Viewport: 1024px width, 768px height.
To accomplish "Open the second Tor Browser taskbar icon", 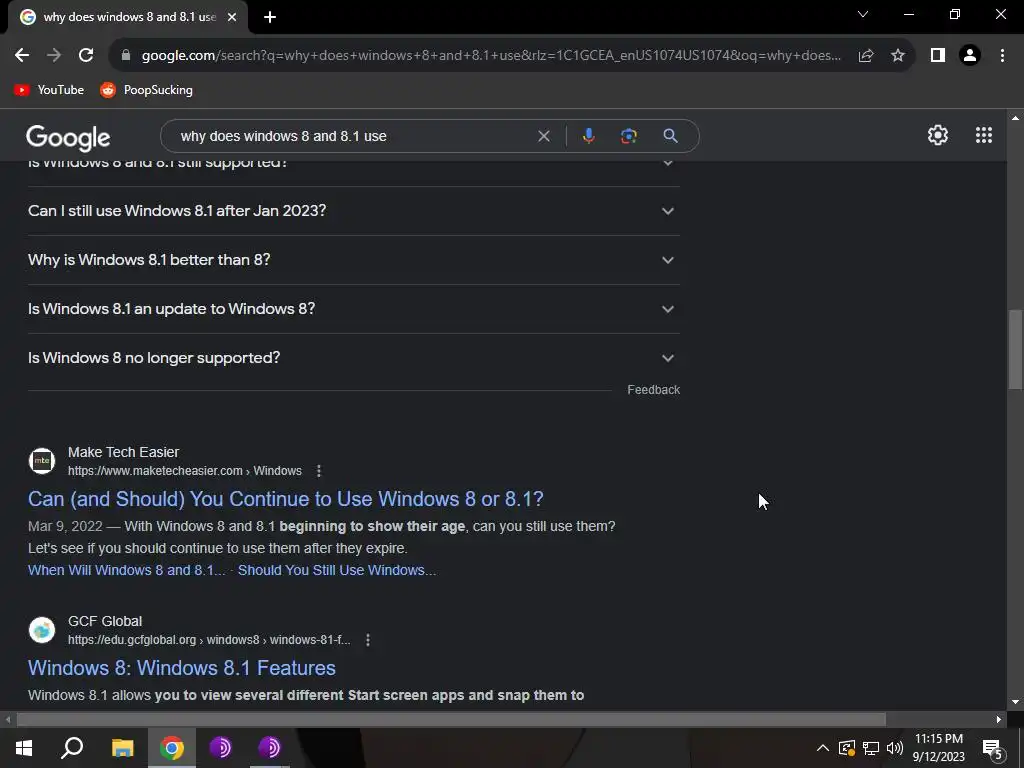I will [x=269, y=748].
